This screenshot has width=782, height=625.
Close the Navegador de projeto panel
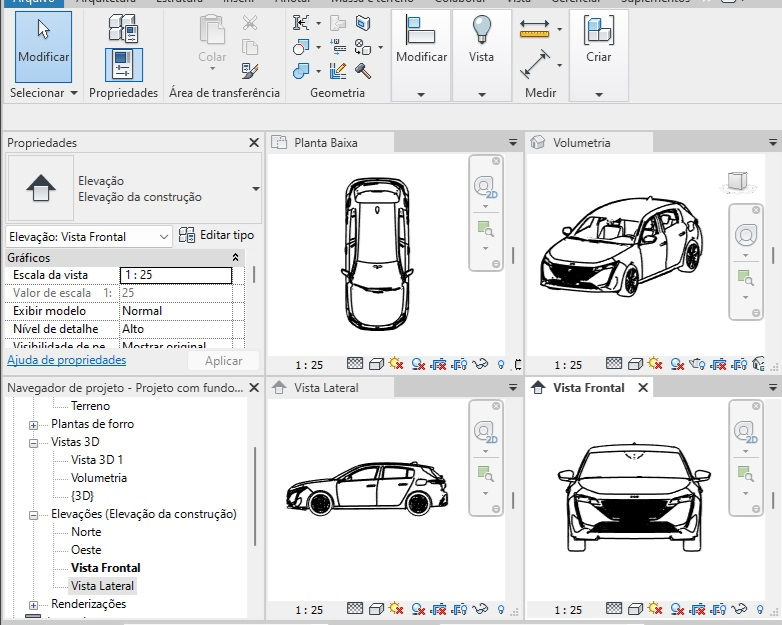[x=254, y=388]
